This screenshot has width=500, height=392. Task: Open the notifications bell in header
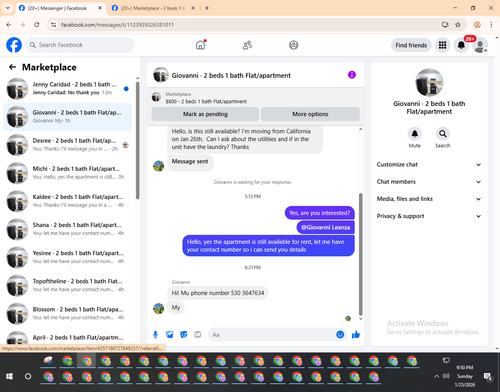pyautogui.click(x=461, y=45)
